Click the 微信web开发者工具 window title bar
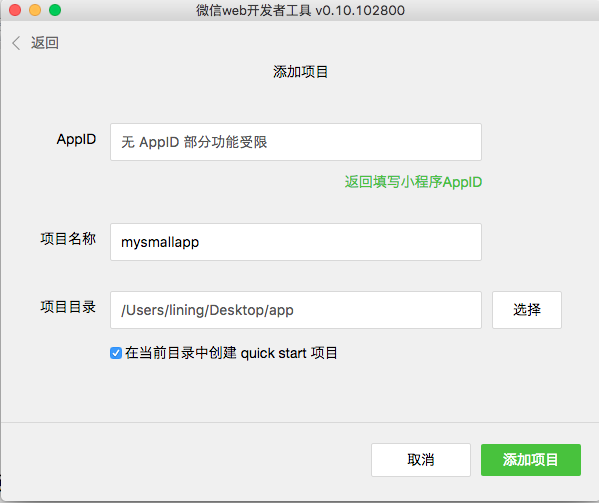 (x=300, y=10)
